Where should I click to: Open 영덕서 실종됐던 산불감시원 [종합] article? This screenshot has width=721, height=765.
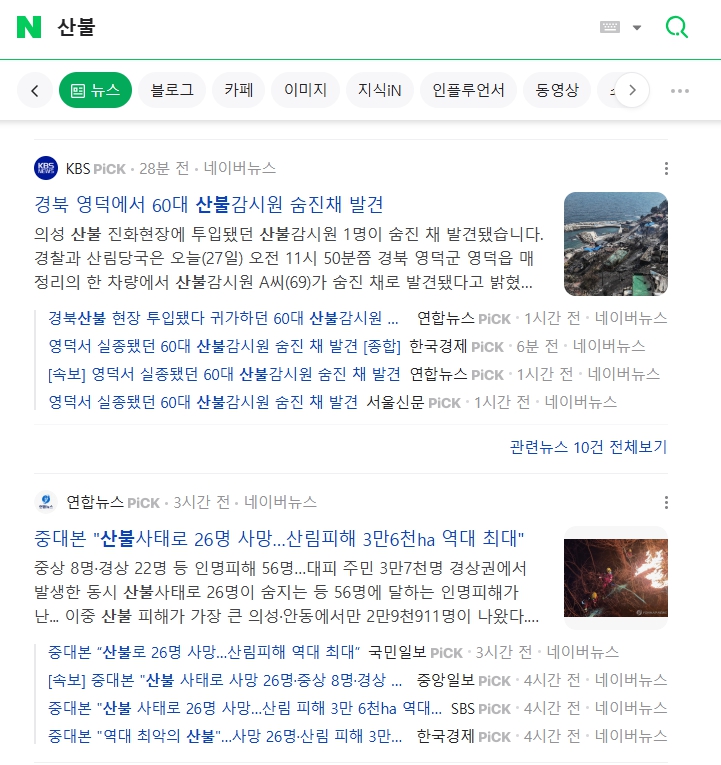tap(224, 346)
